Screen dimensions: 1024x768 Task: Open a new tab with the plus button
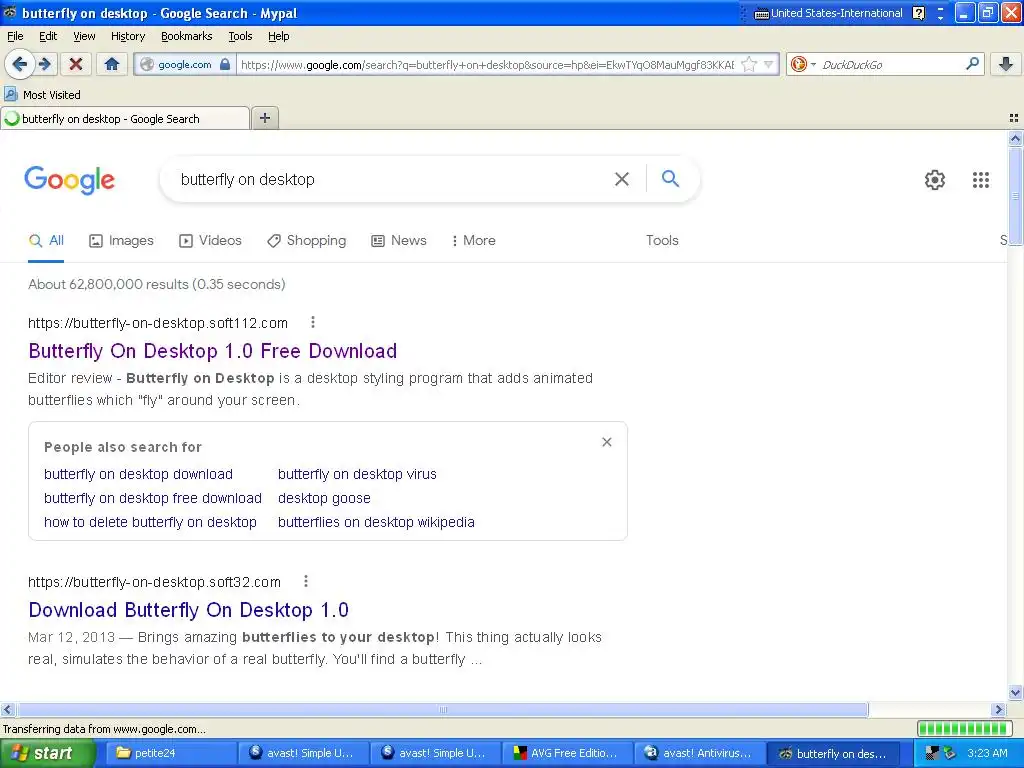[264, 118]
